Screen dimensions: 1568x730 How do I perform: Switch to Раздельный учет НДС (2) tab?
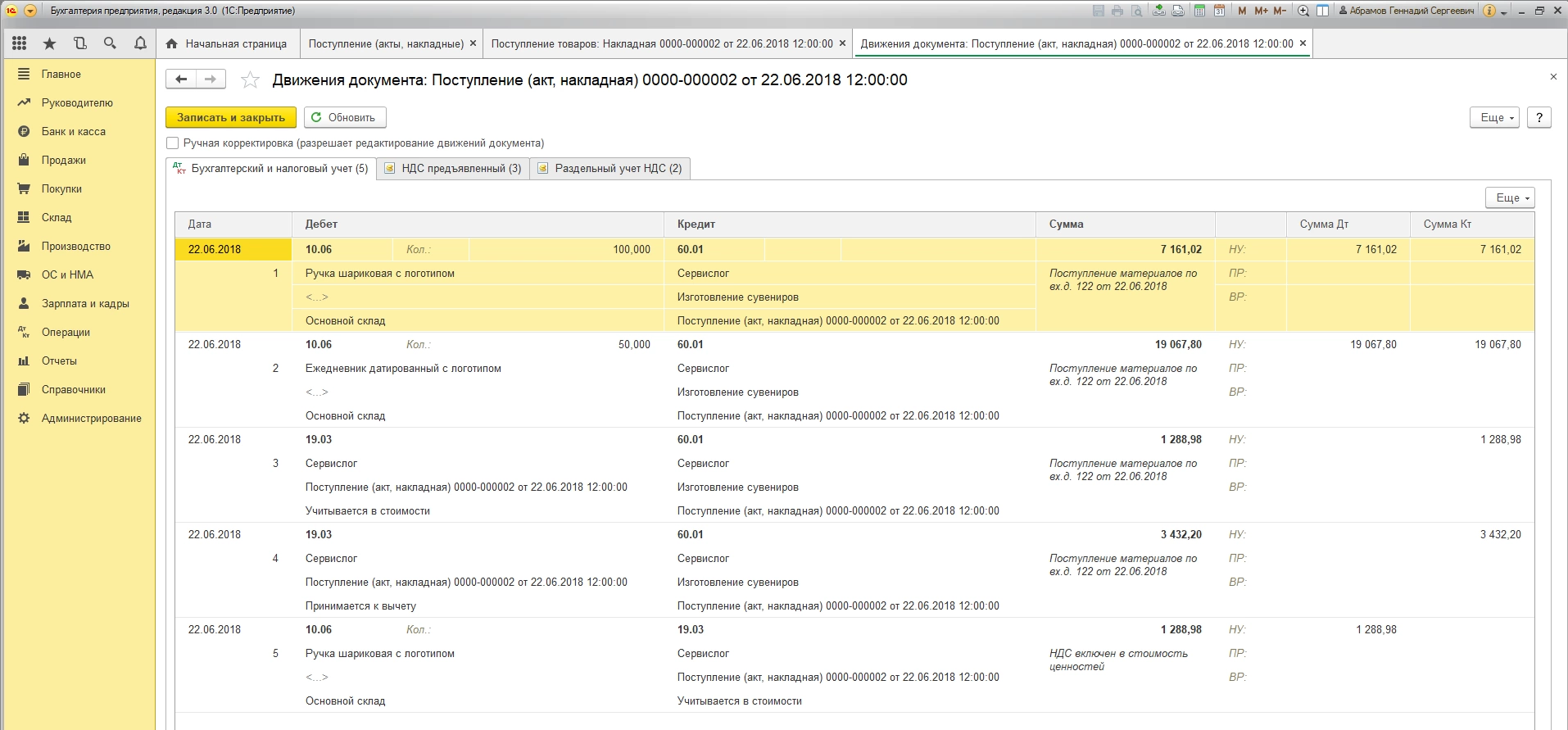(610, 168)
